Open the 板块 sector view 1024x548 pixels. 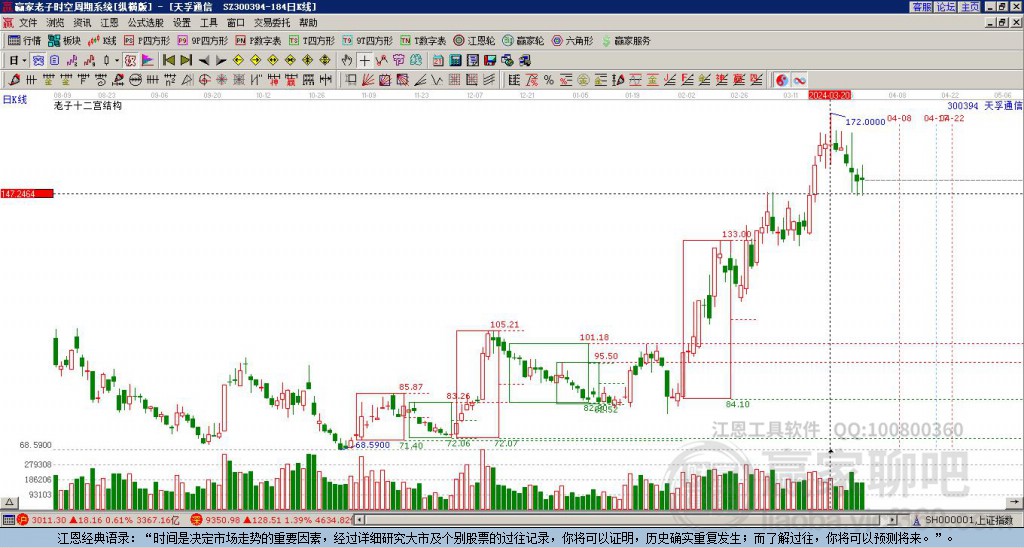click(x=65, y=40)
